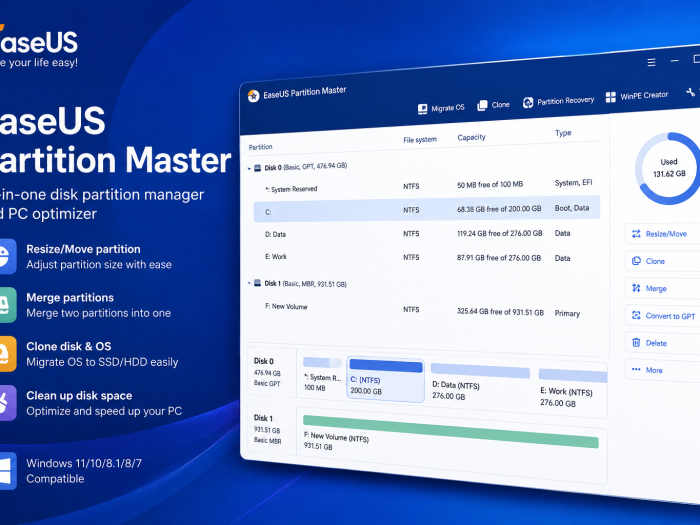
Task: Select the C: partition row
Action: tap(427, 209)
